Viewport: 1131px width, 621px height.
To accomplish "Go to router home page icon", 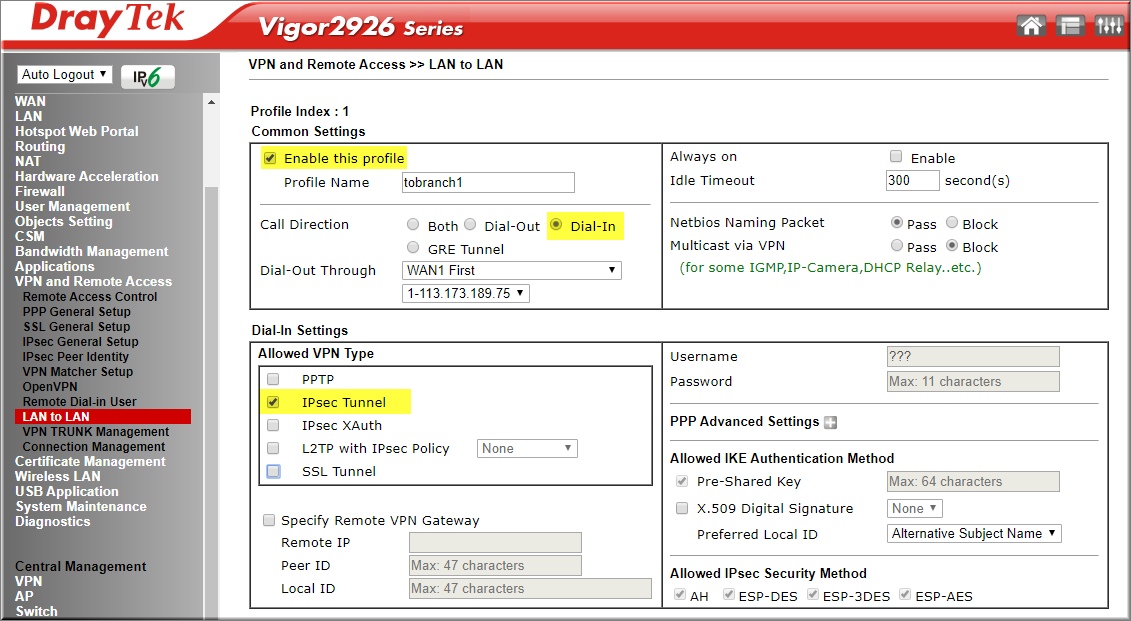I will coord(1031,27).
